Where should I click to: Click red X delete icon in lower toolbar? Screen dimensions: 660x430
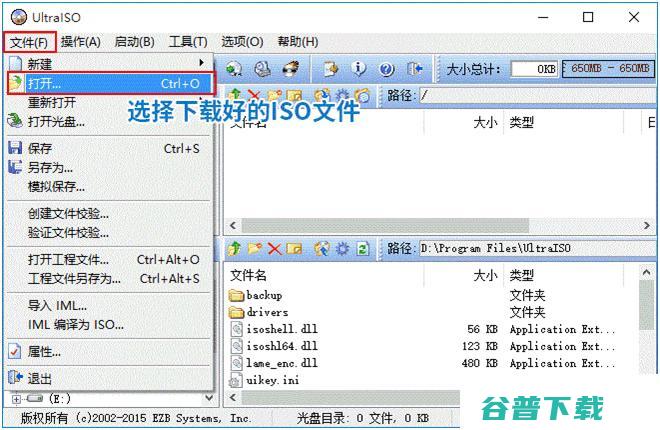[x=274, y=249]
